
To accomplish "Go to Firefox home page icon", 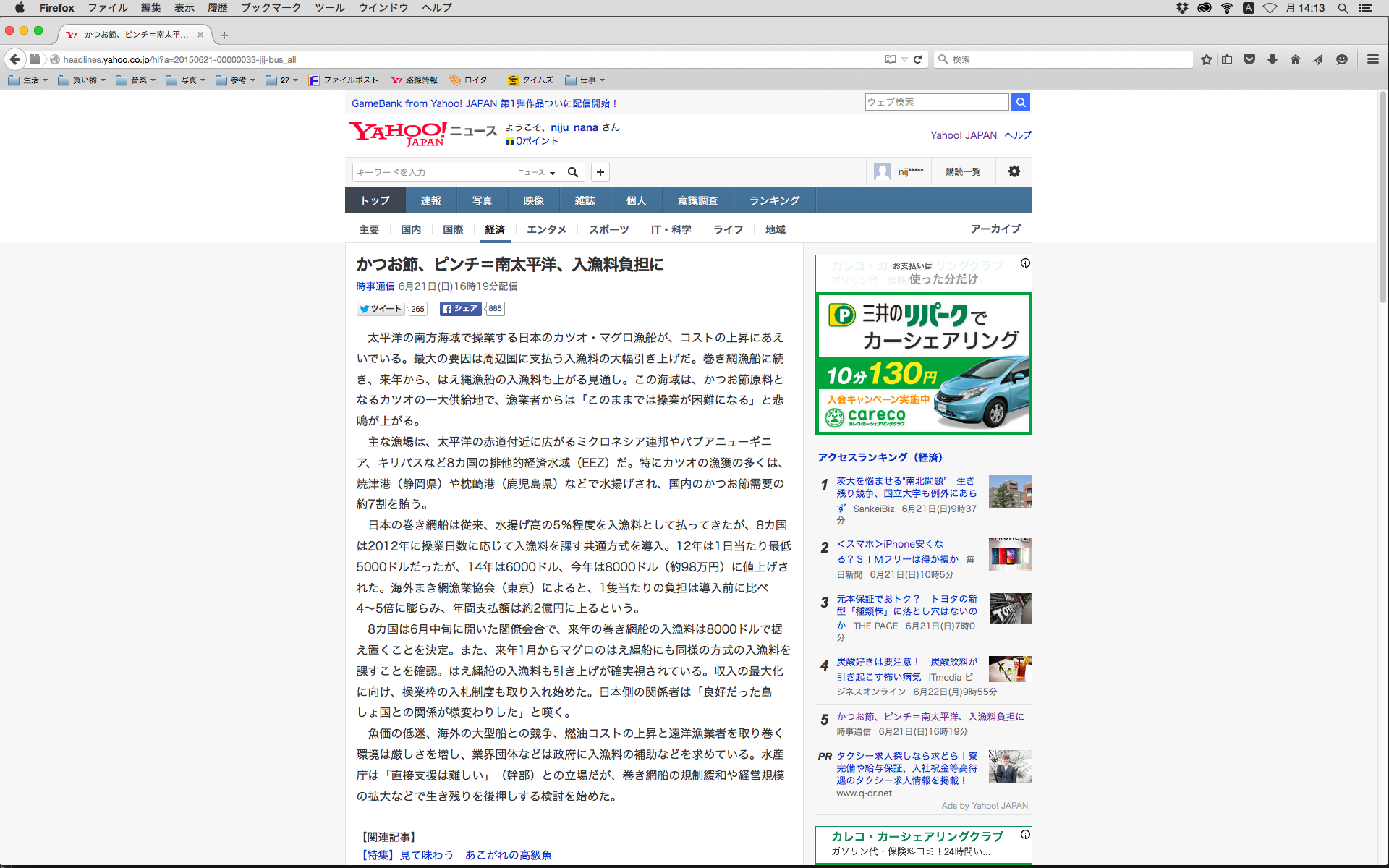I will tap(1295, 59).
